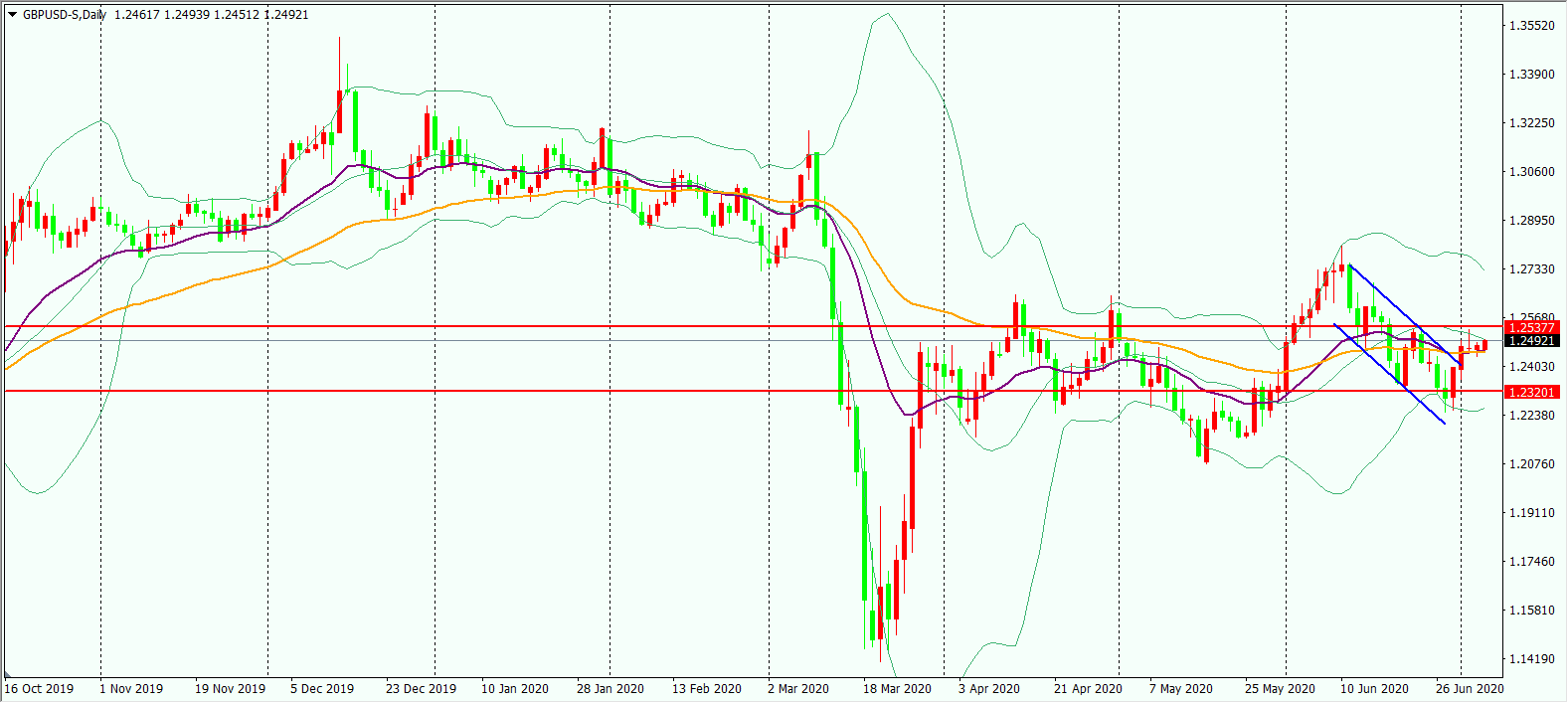Click the 25 May 2020 date label
1568x703 pixels.
1280,688
